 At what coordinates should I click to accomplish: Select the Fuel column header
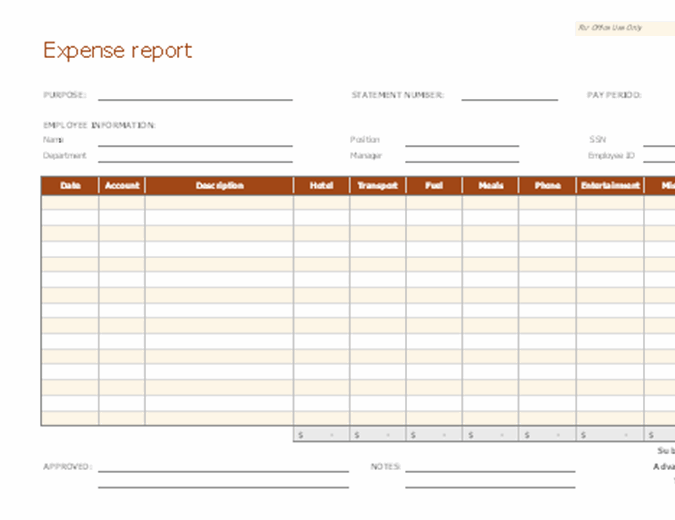pyautogui.click(x=434, y=185)
